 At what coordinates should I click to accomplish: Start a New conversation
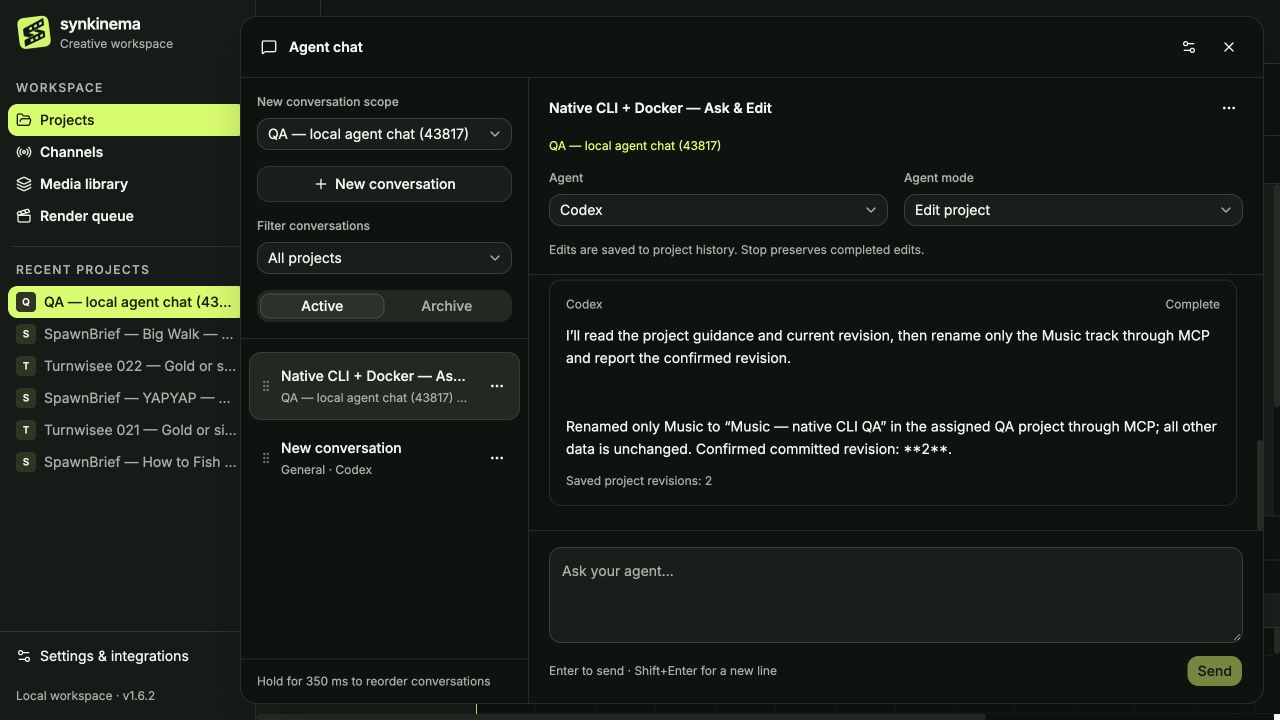[x=384, y=184]
